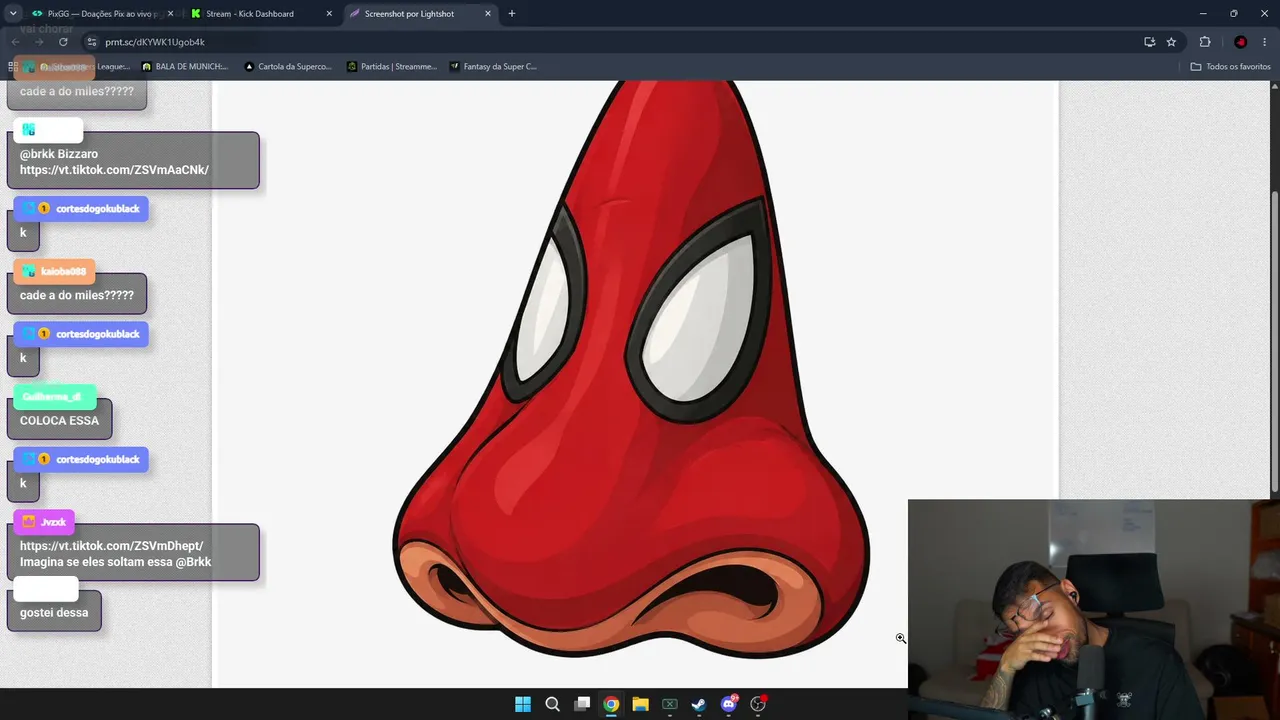The image size is (1280, 720).
Task: Open the Windows Start menu
Action: [523, 704]
